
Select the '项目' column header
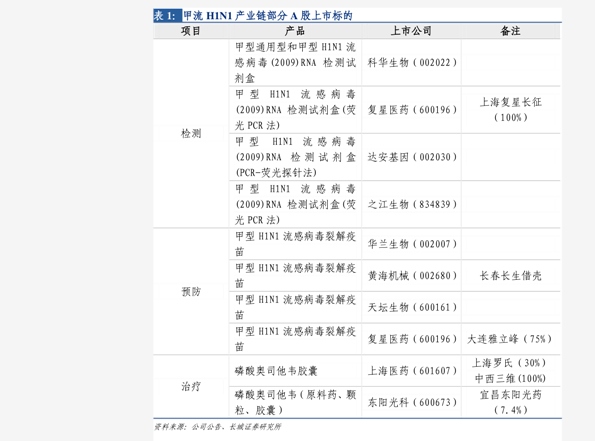coord(190,31)
